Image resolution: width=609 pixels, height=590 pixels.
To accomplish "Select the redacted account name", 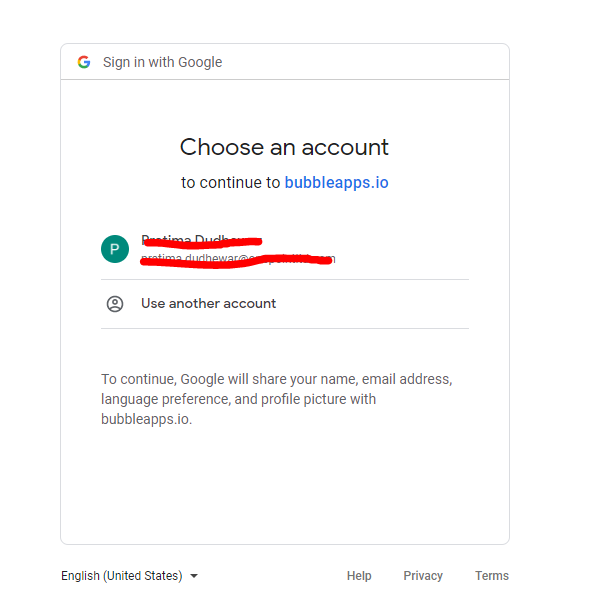I will [x=195, y=240].
